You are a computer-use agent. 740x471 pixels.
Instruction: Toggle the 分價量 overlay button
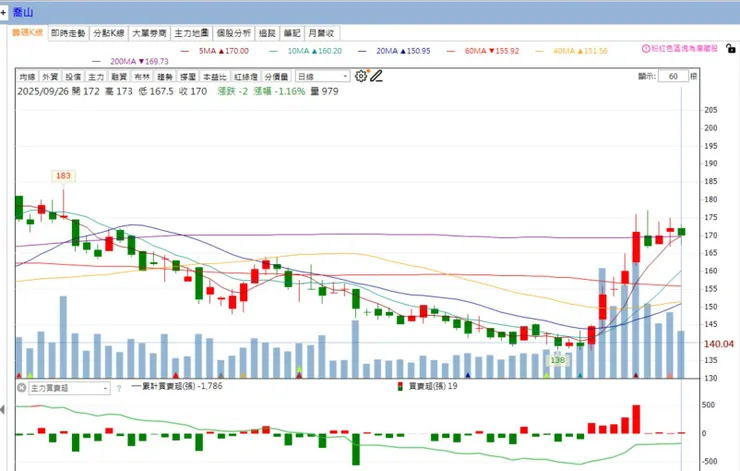pos(277,76)
